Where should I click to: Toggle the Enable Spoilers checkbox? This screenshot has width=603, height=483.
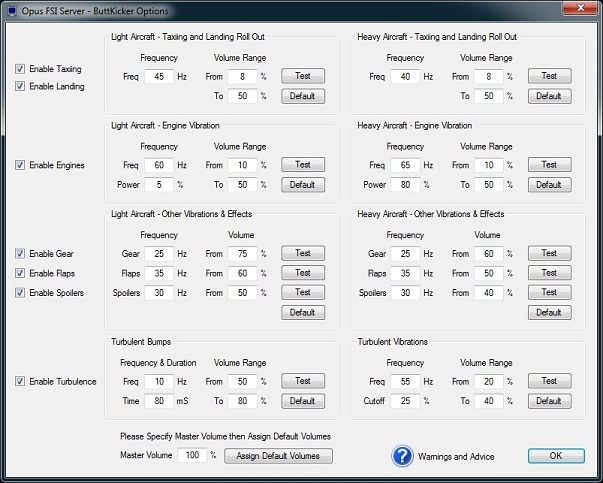(x=20, y=293)
